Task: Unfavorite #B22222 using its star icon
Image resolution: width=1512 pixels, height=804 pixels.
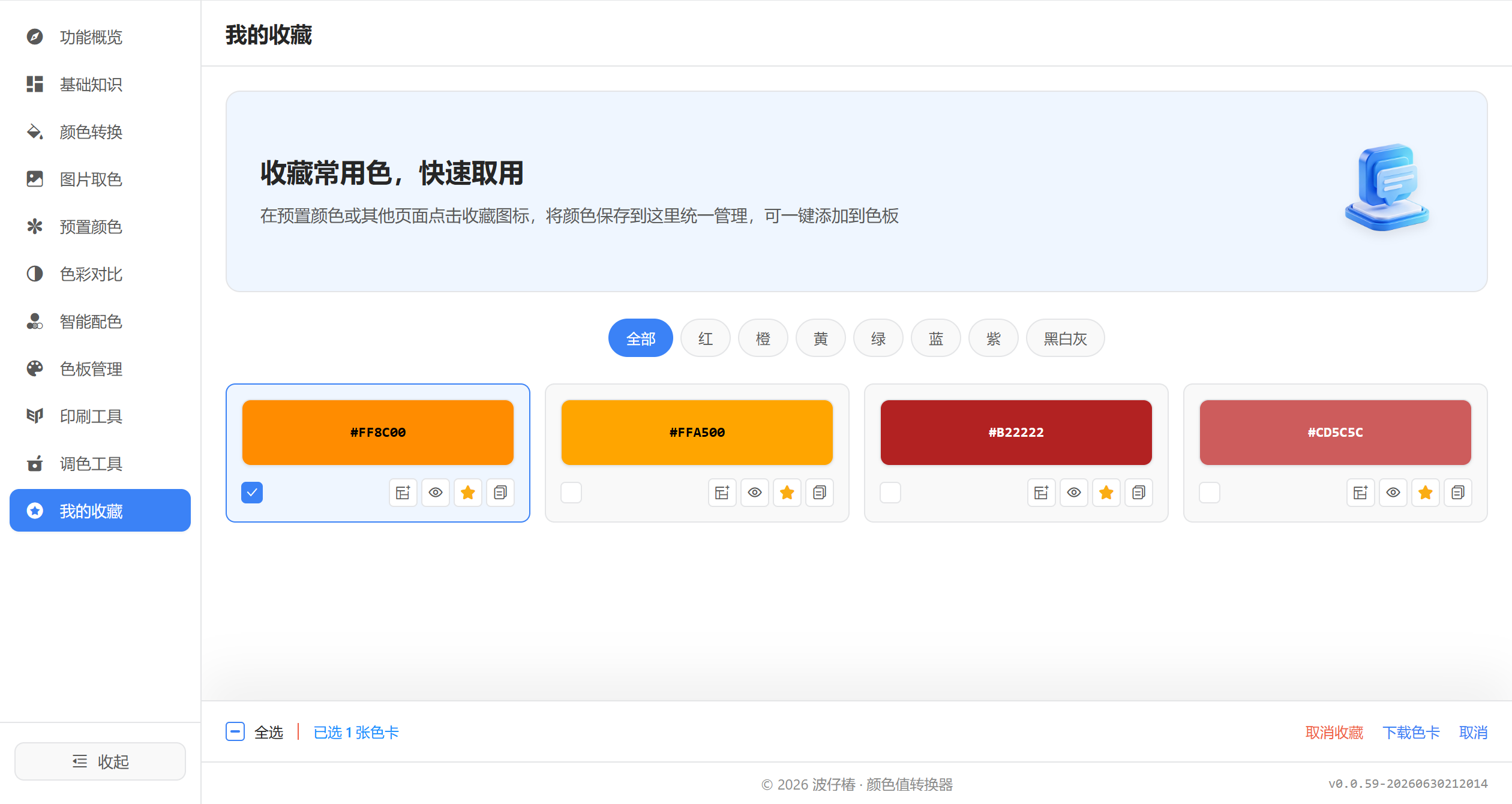Action: click(1106, 493)
